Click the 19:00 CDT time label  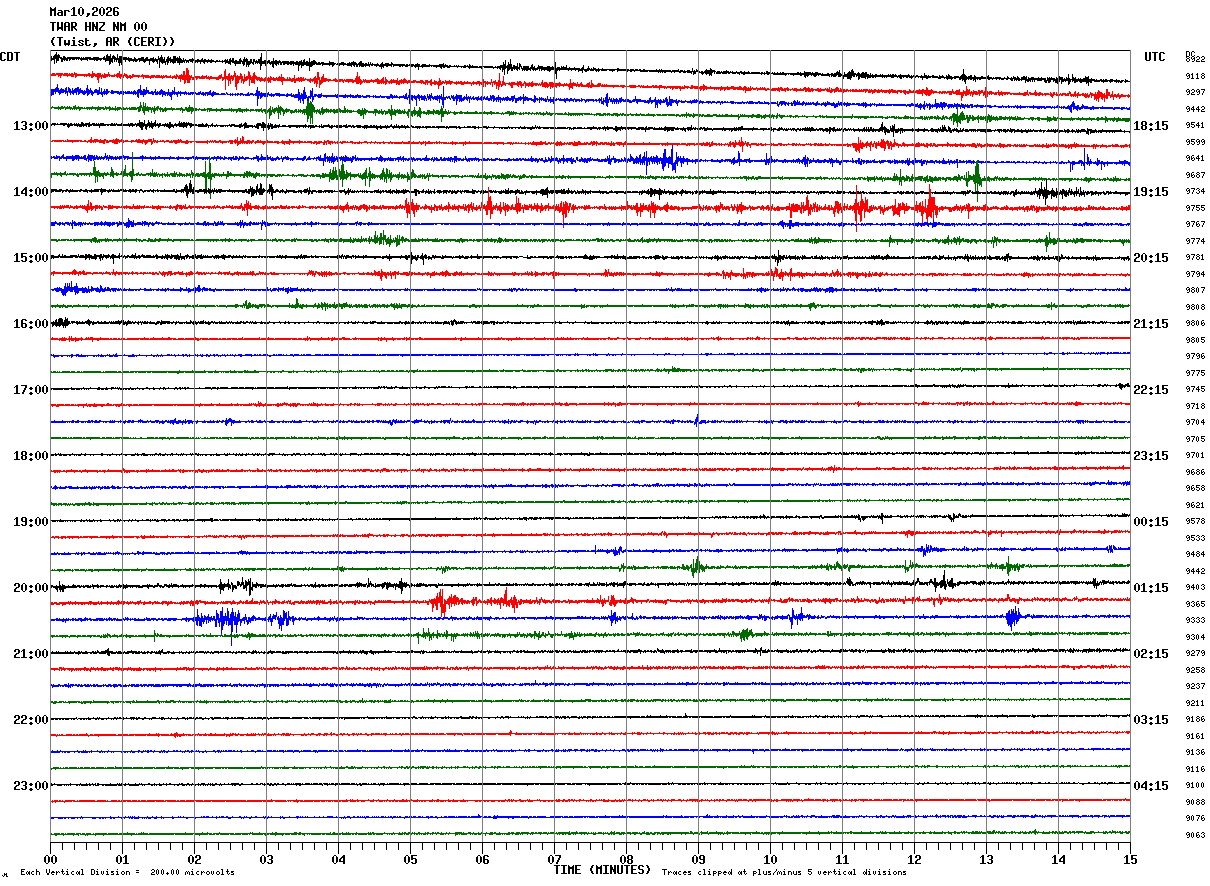coord(30,522)
